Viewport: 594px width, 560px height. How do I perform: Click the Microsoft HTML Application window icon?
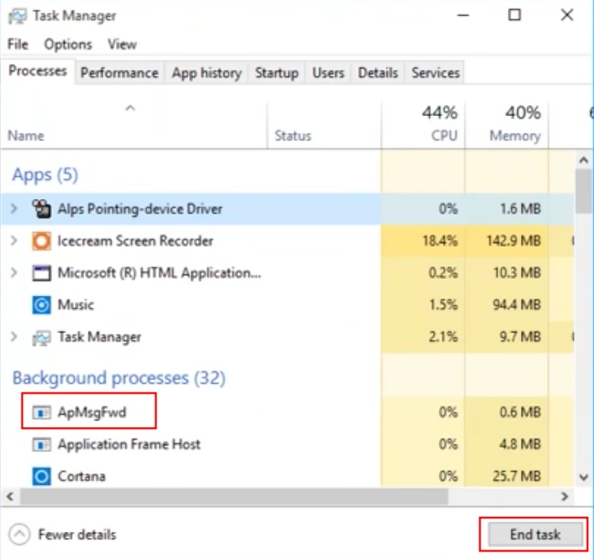[41, 273]
